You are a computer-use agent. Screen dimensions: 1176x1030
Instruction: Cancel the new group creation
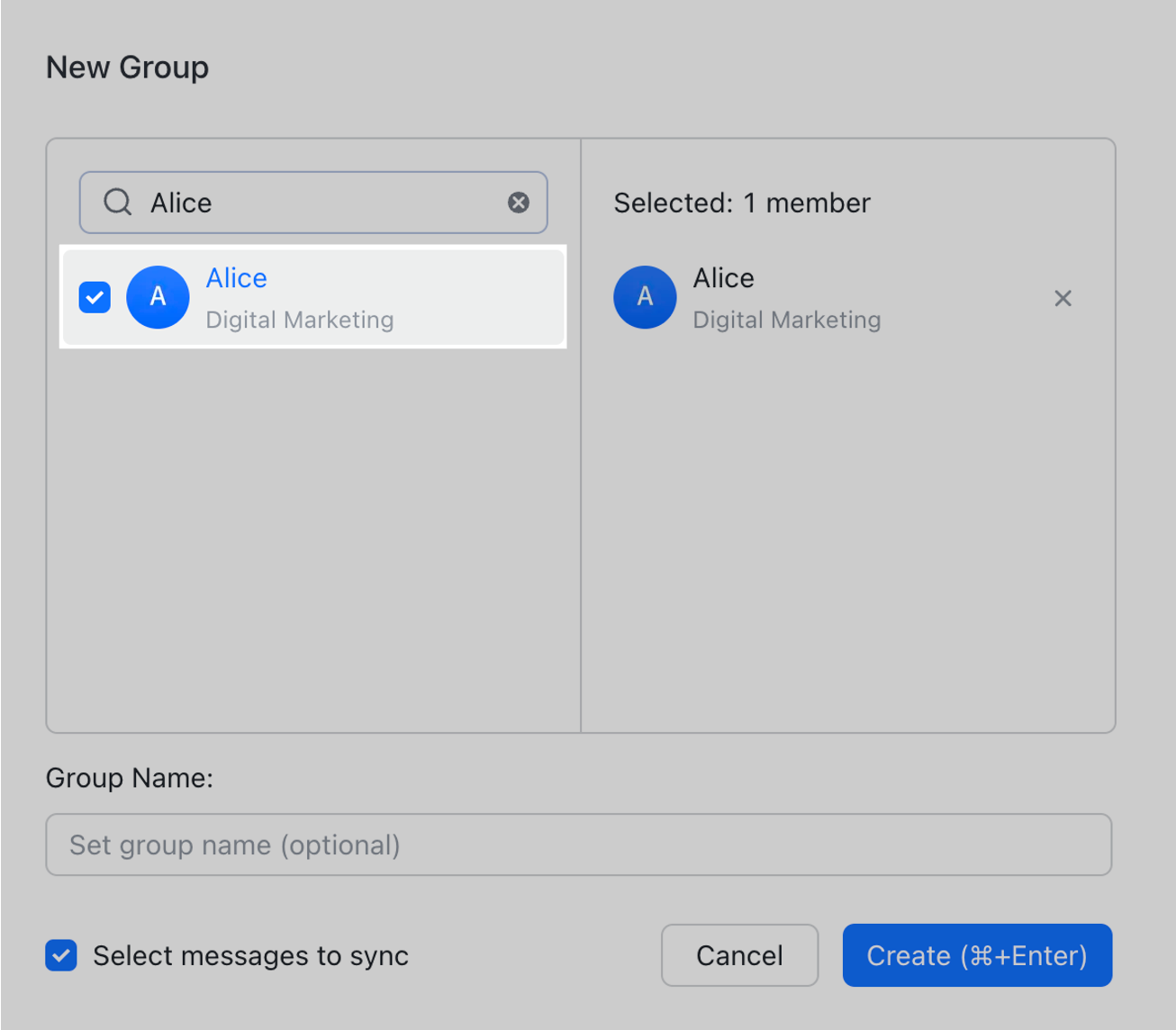(x=738, y=955)
